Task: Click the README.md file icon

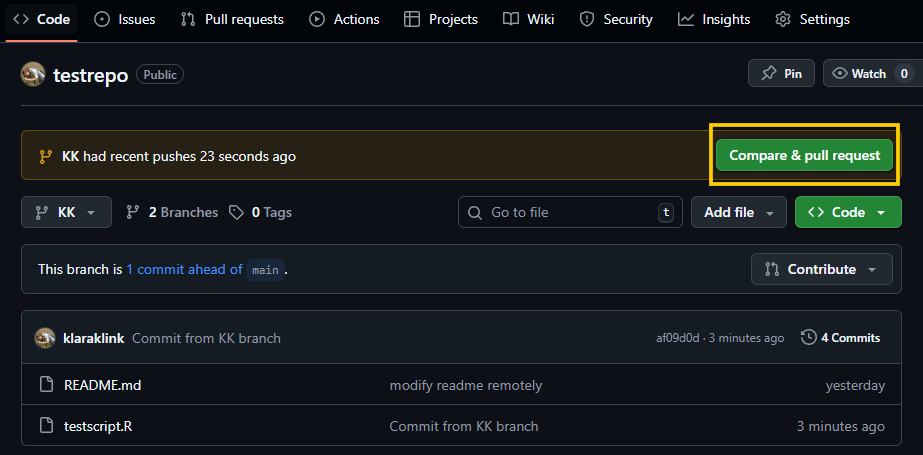Action: 46,385
